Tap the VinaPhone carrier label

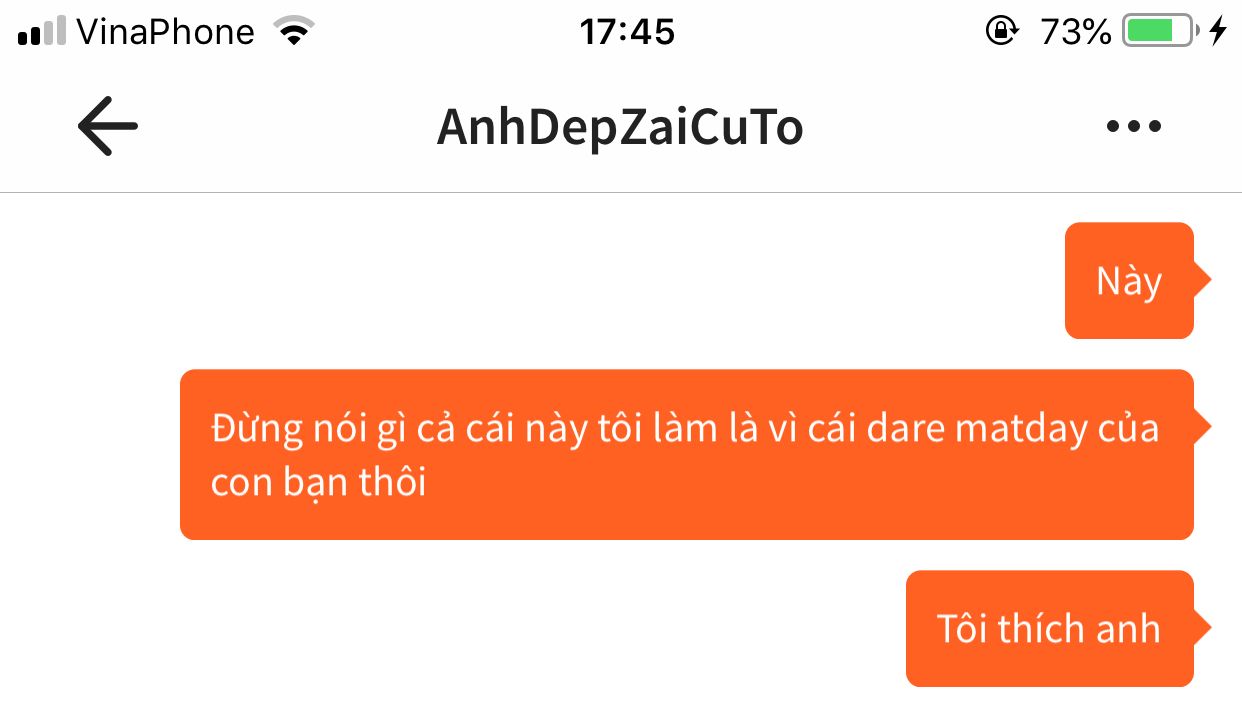pyautogui.click(x=165, y=32)
